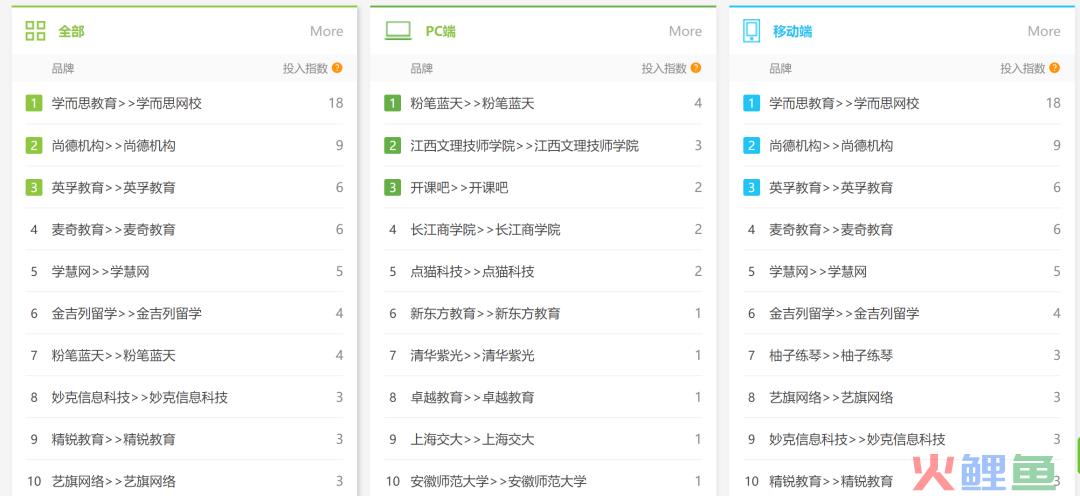Select the 移动端 panel title
This screenshot has width=1080, height=496.
pos(792,31)
